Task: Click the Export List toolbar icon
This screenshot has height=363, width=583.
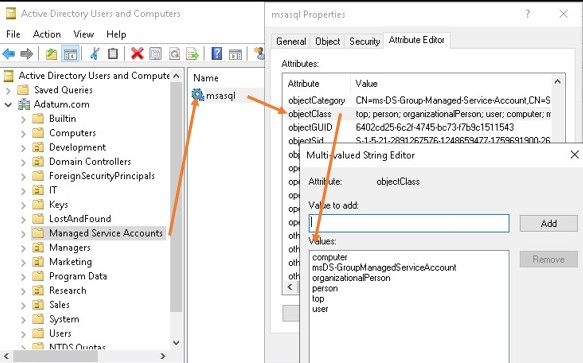Action: tap(193, 54)
